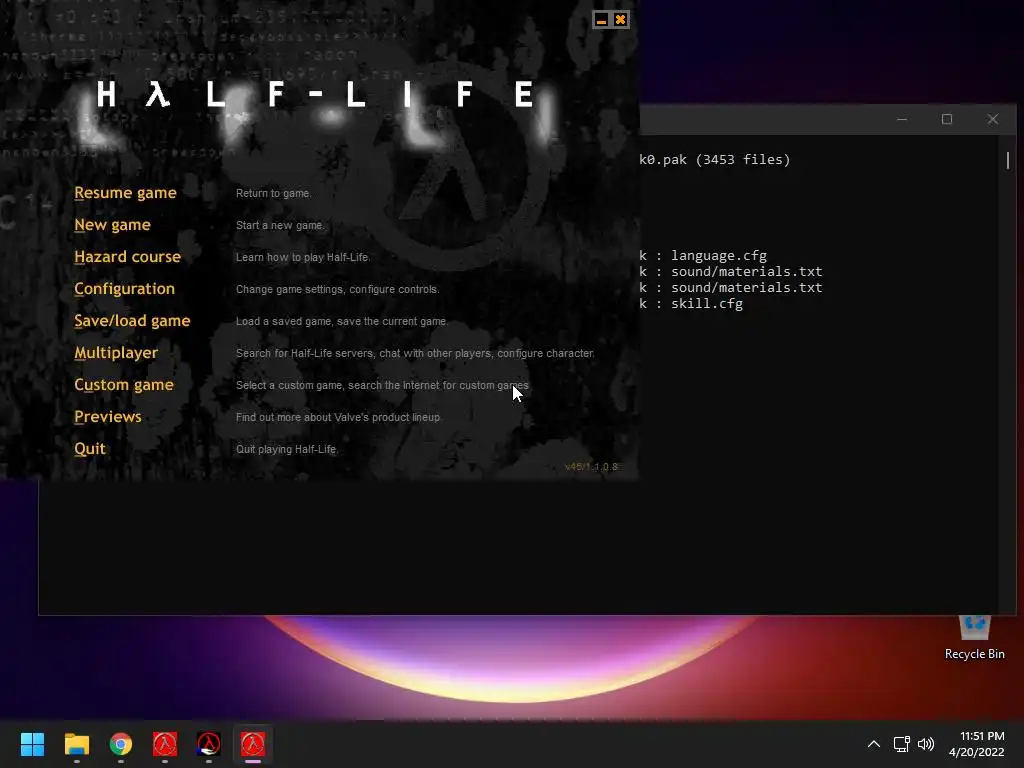The image size is (1024, 768).
Task: Switch to the dark Half-Life taskbar icon
Action: tap(209, 744)
